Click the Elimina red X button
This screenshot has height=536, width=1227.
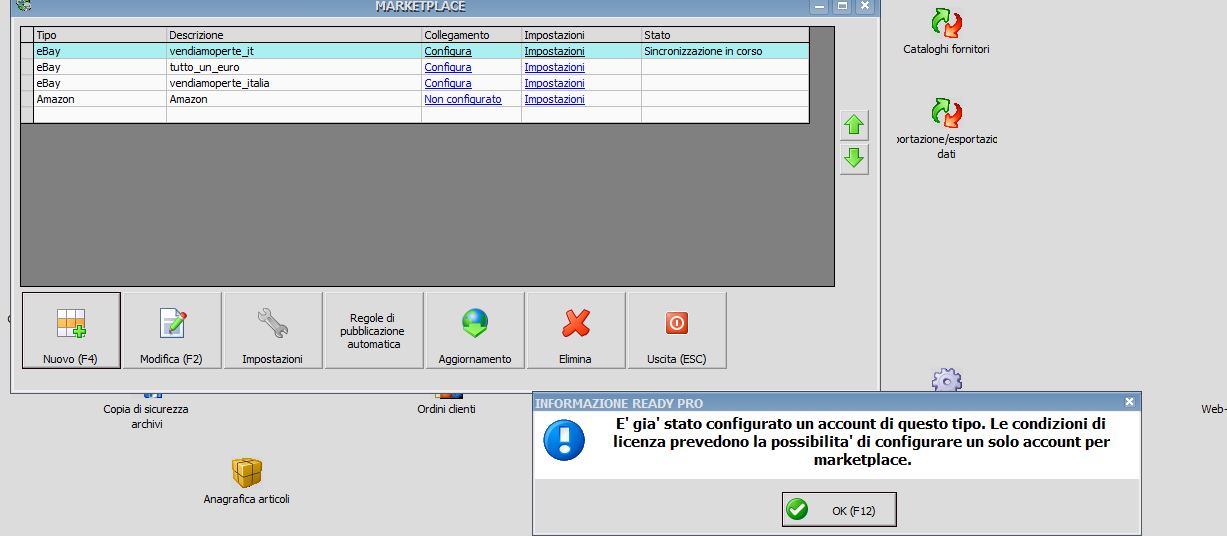click(576, 331)
